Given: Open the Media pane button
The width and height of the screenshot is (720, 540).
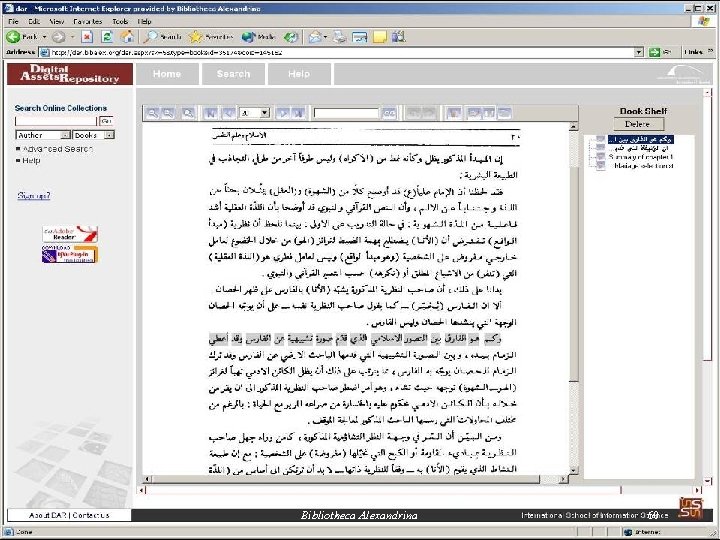Looking at the screenshot, I should pos(259,37).
